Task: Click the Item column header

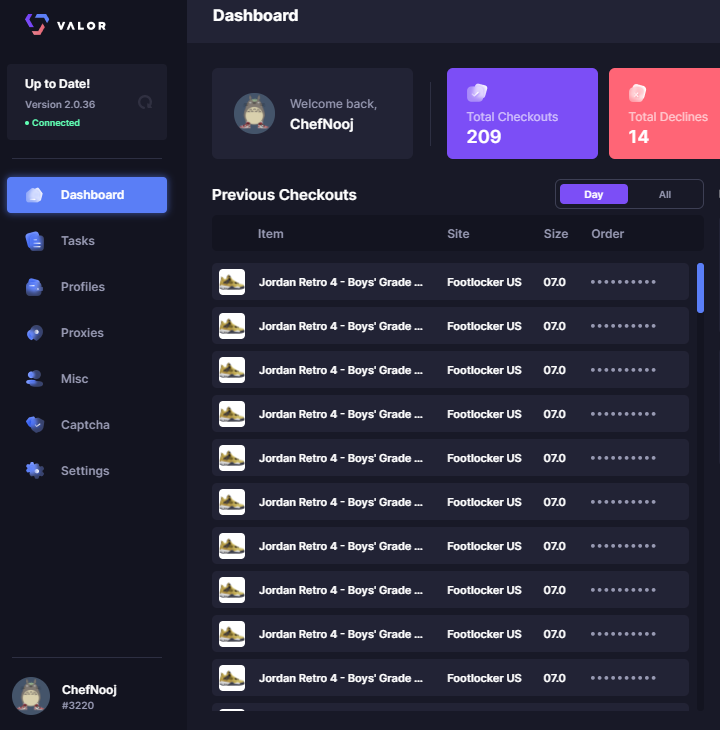Action: click(x=270, y=234)
